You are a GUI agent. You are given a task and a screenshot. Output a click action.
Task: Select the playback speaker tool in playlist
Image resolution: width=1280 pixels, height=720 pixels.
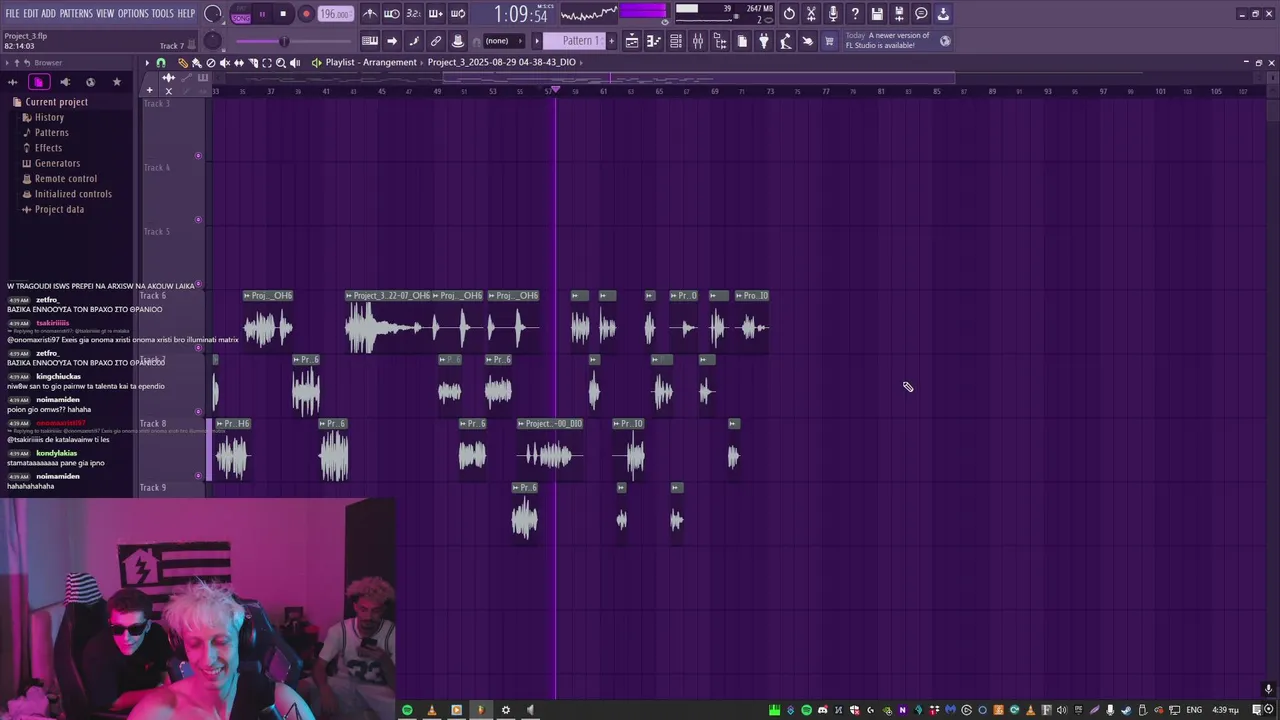coord(295,62)
